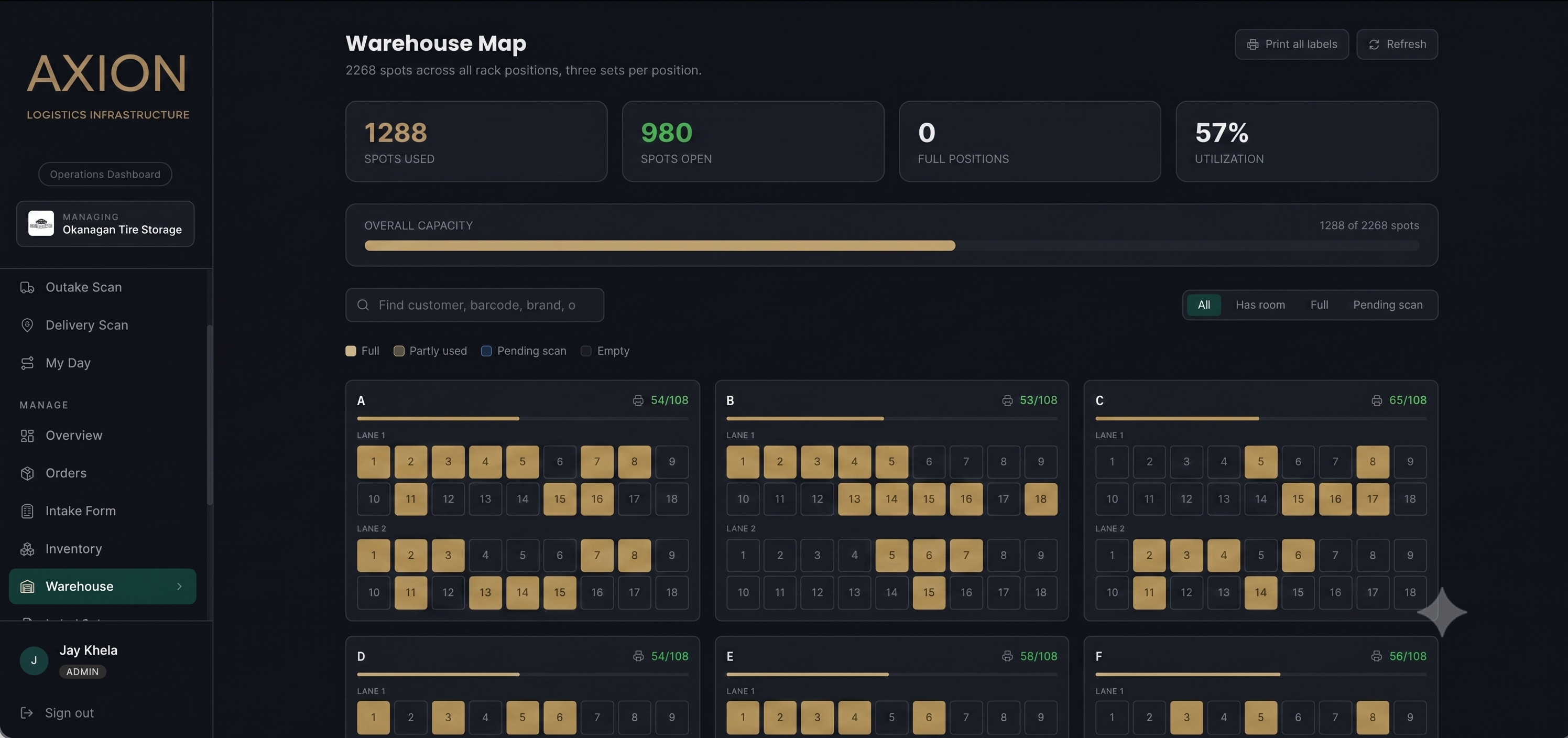The image size is (1568, 738).
Task: Select rack F lane 1 position 8
Action: coord(1372,718)
